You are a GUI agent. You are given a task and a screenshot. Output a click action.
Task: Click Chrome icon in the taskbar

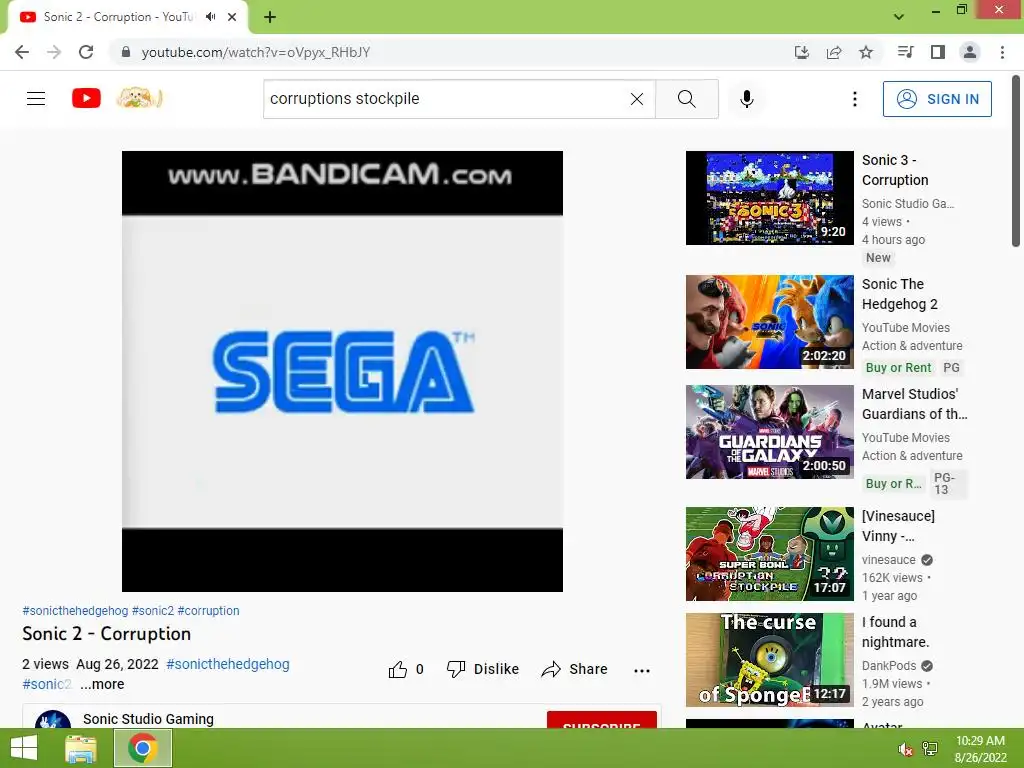[x=143, y=748]
